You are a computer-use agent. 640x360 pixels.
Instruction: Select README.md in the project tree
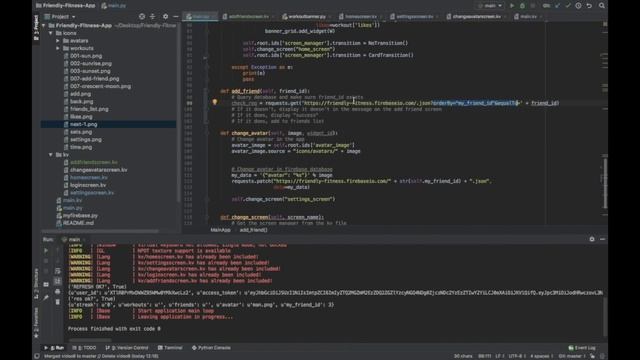[x=78, y=223]
